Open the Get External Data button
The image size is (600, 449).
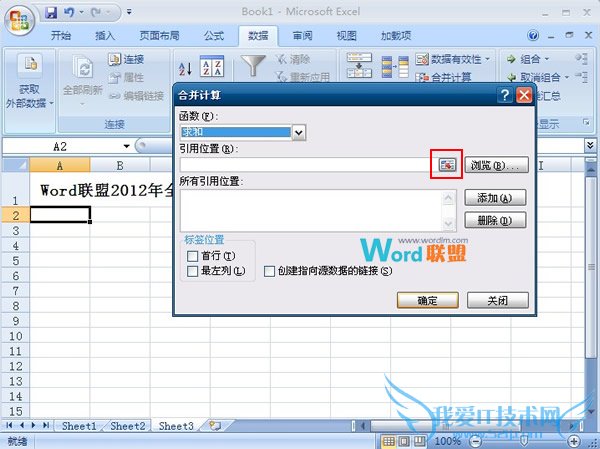[29, 82]
